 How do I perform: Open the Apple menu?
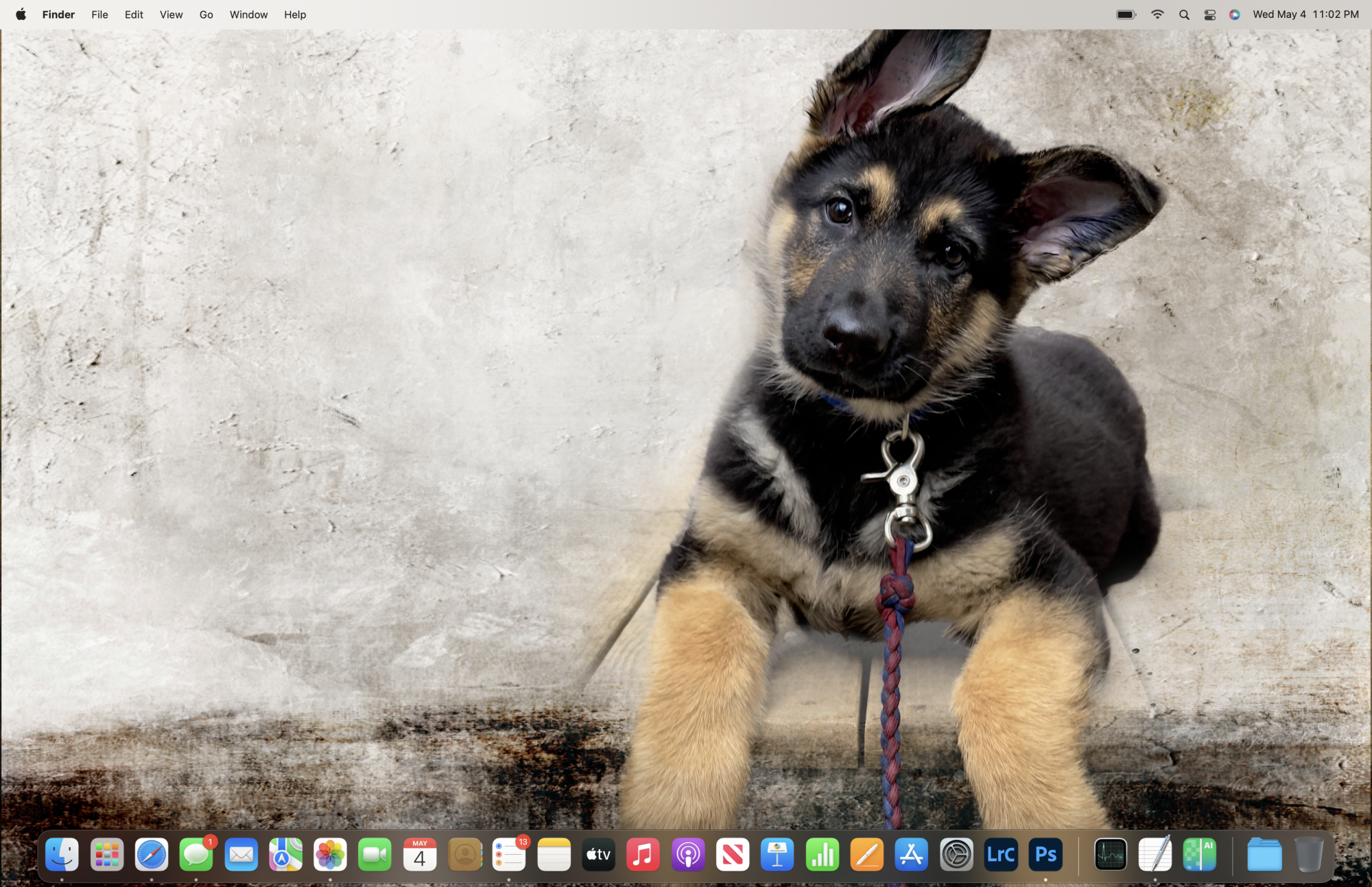21,14
